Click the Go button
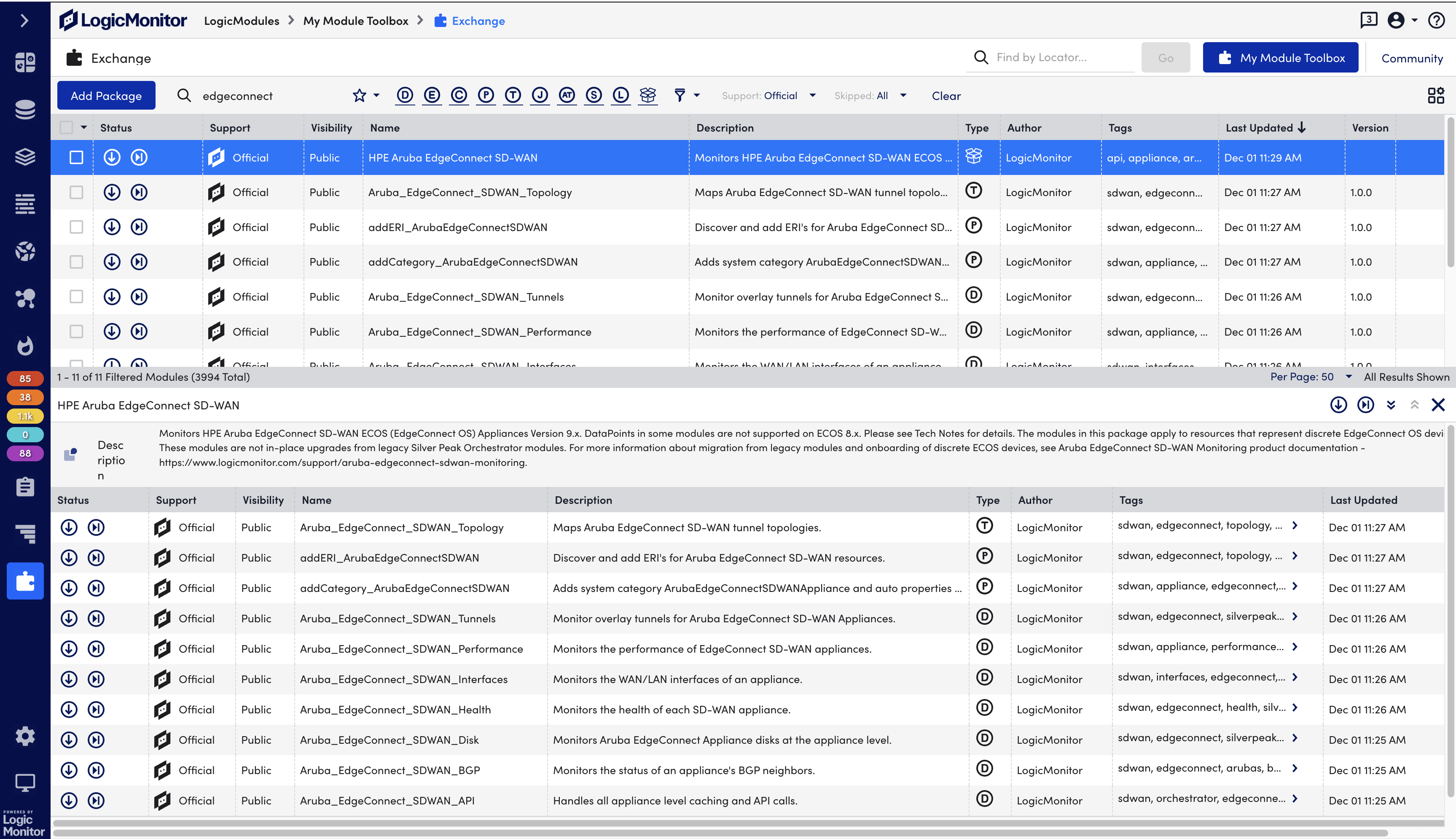The height and width of the screenshot is (839, 1456). click(x=1166, y=58)
